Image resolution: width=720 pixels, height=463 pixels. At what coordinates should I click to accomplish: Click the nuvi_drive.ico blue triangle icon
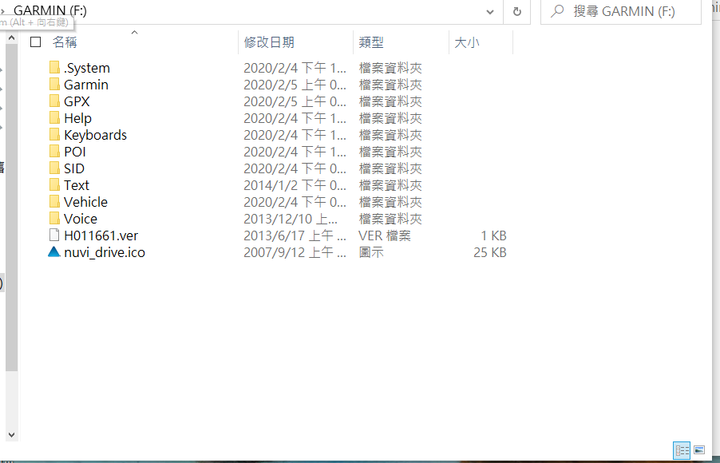[x=54, y=252]
